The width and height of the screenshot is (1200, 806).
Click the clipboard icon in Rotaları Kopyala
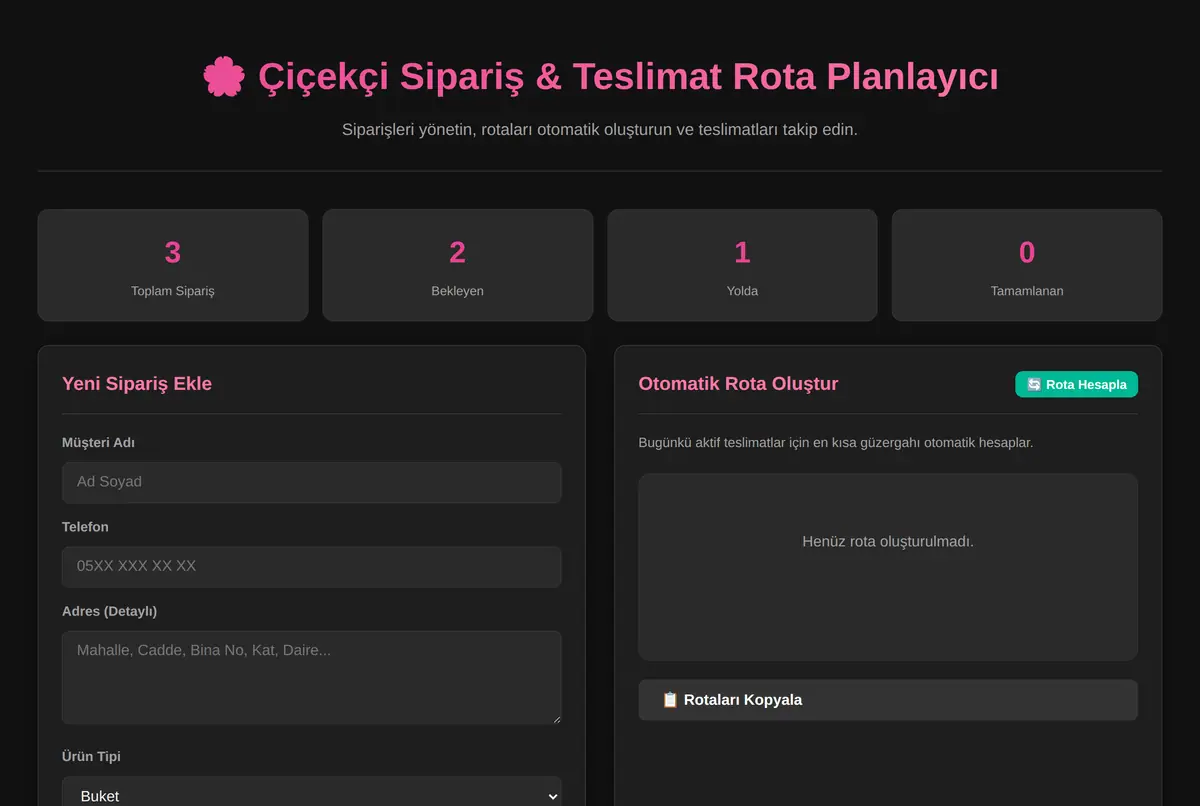(x=670, y=700)
